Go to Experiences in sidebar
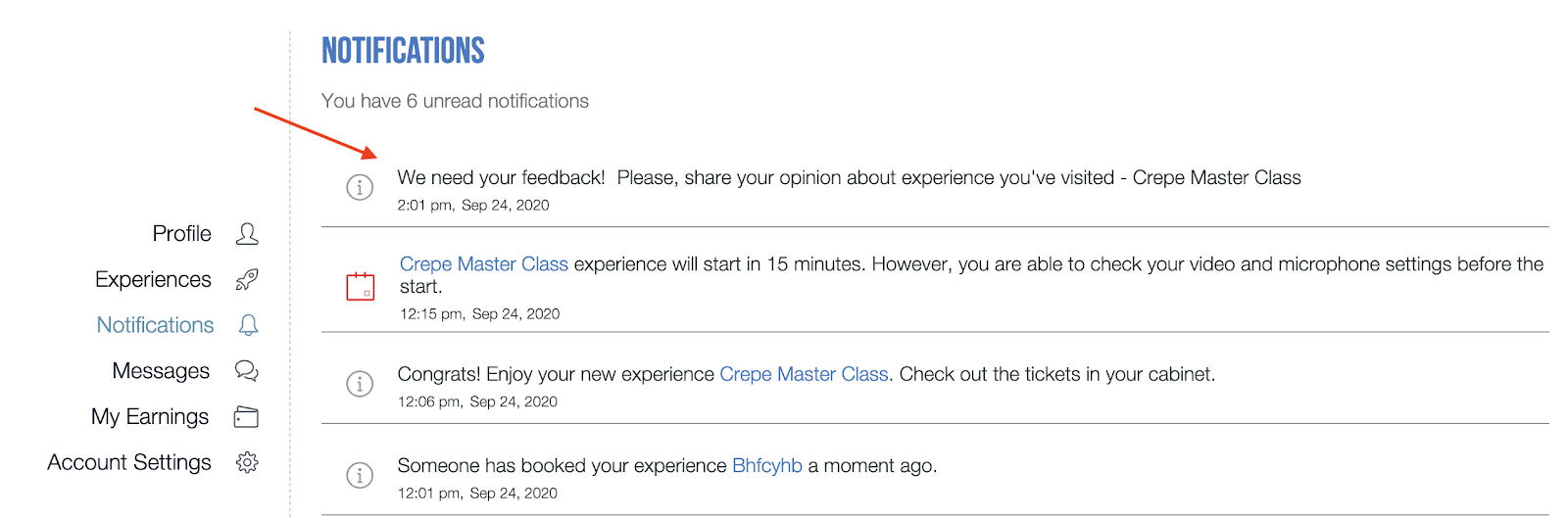The image size is (1568, 518). 153,280
